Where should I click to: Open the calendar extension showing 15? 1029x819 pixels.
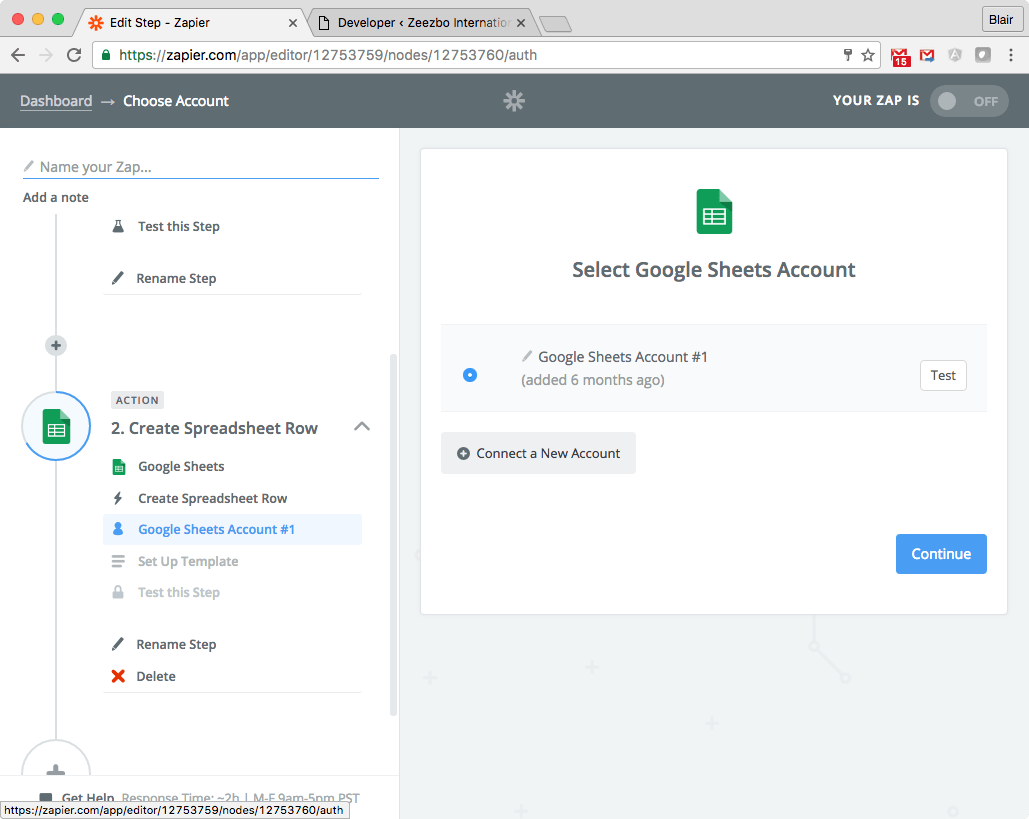900,56
